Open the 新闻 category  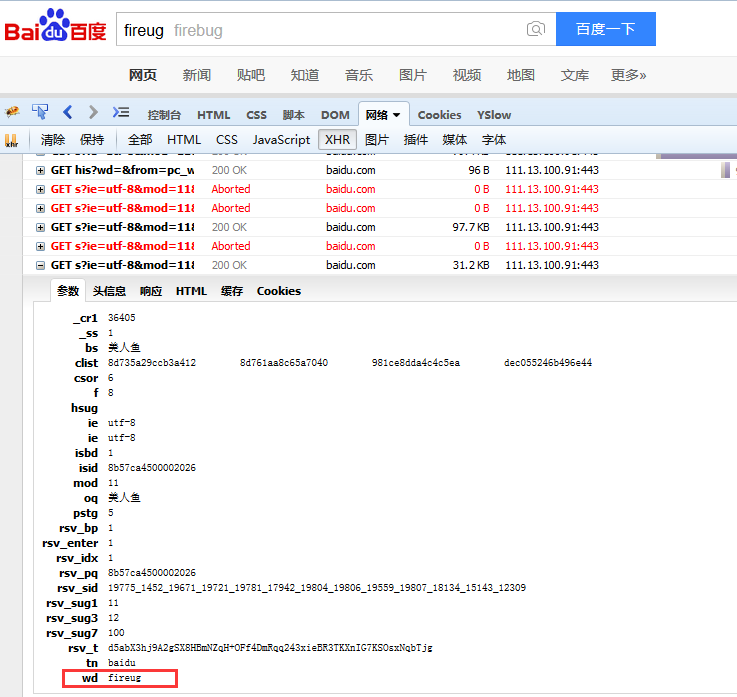pyautogui.click(x=196, y=75)
